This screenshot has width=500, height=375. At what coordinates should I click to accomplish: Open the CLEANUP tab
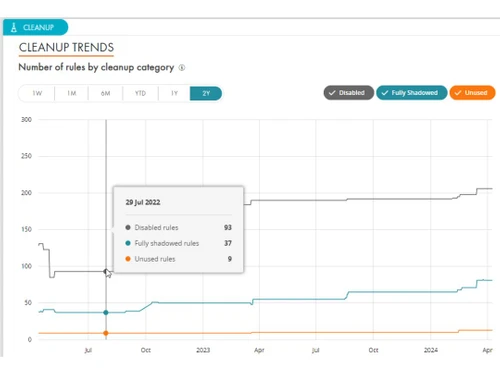(35, 27)
